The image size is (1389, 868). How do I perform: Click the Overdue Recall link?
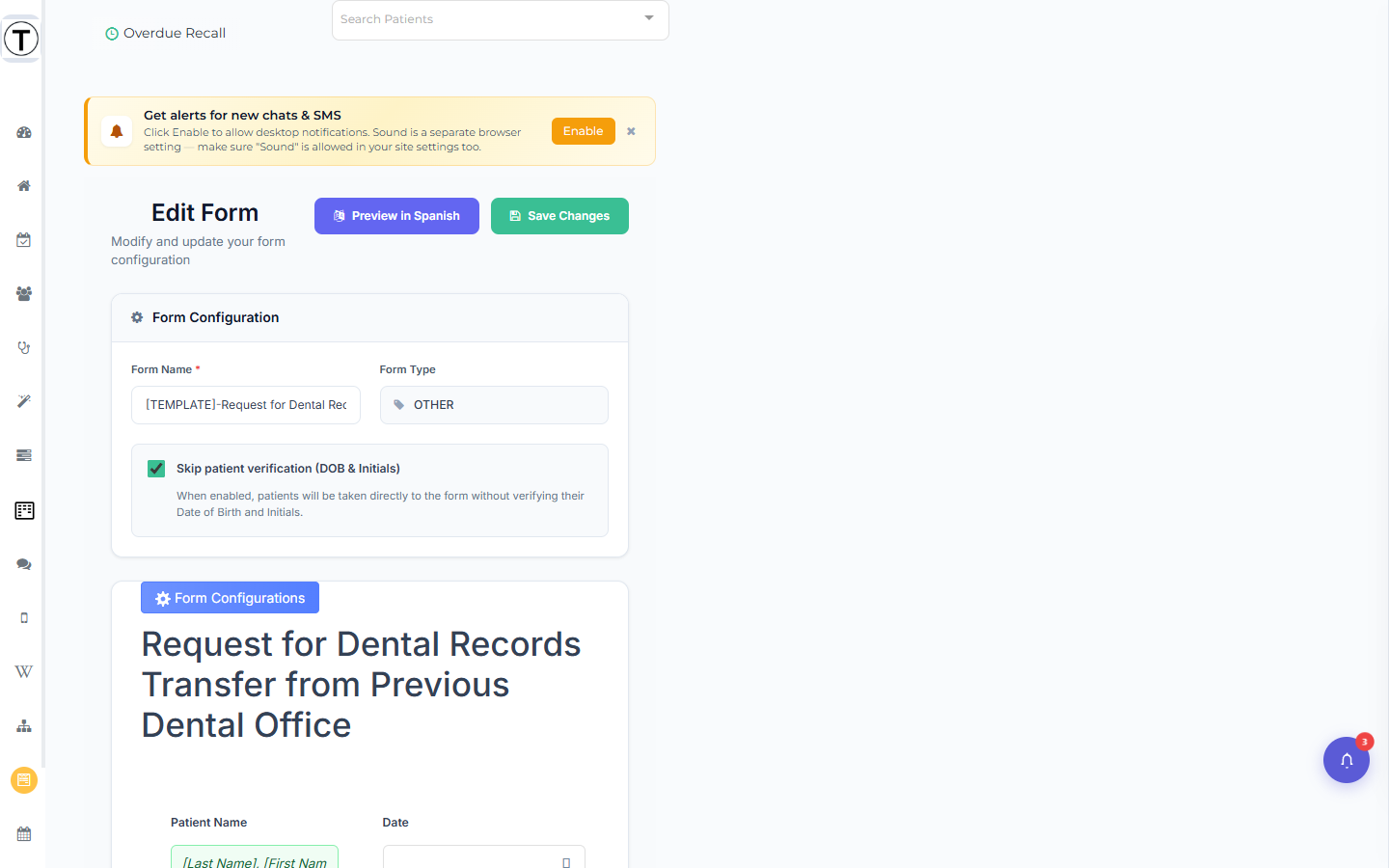165,33
